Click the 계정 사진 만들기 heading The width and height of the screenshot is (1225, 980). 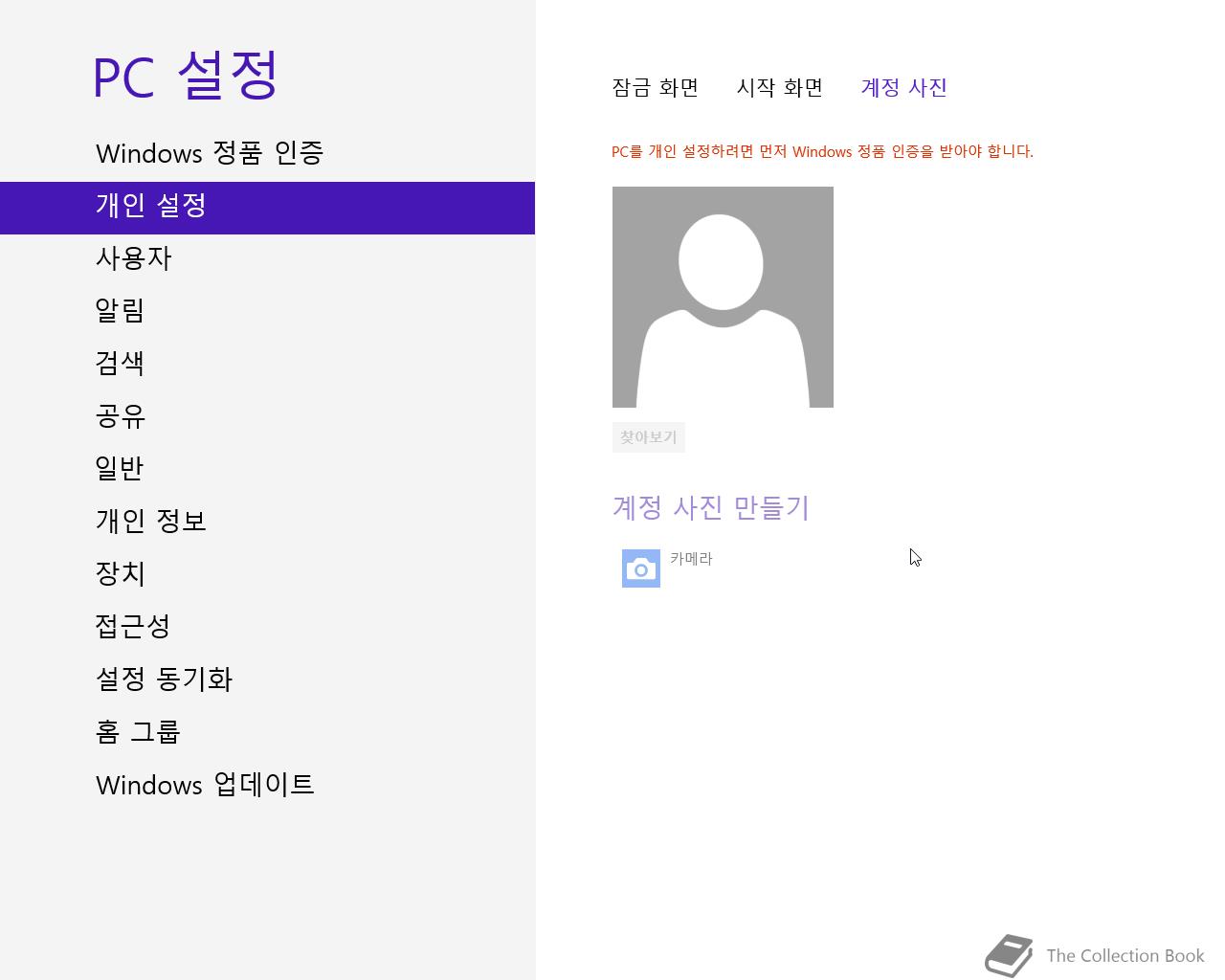pos(711,507)
